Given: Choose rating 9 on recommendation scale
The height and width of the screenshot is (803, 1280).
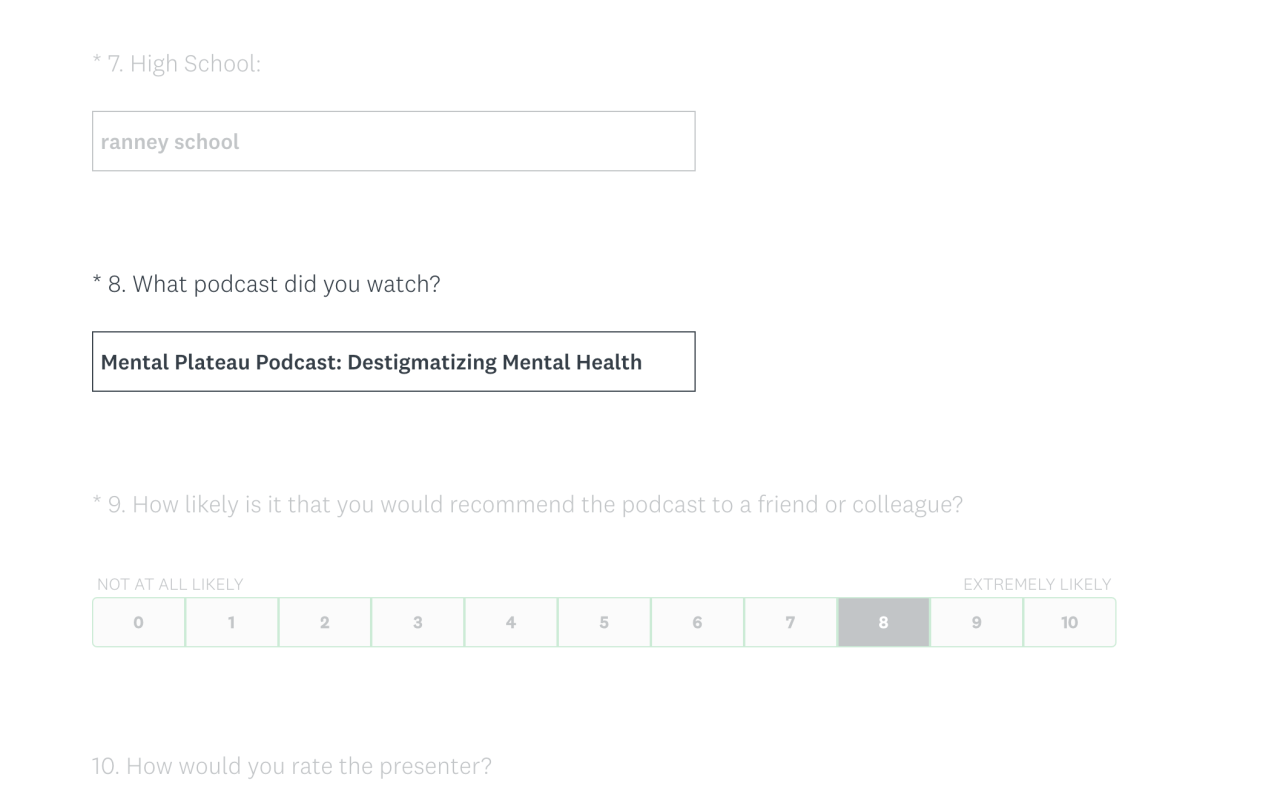Looking at the screenshot, I should (976, 622).
